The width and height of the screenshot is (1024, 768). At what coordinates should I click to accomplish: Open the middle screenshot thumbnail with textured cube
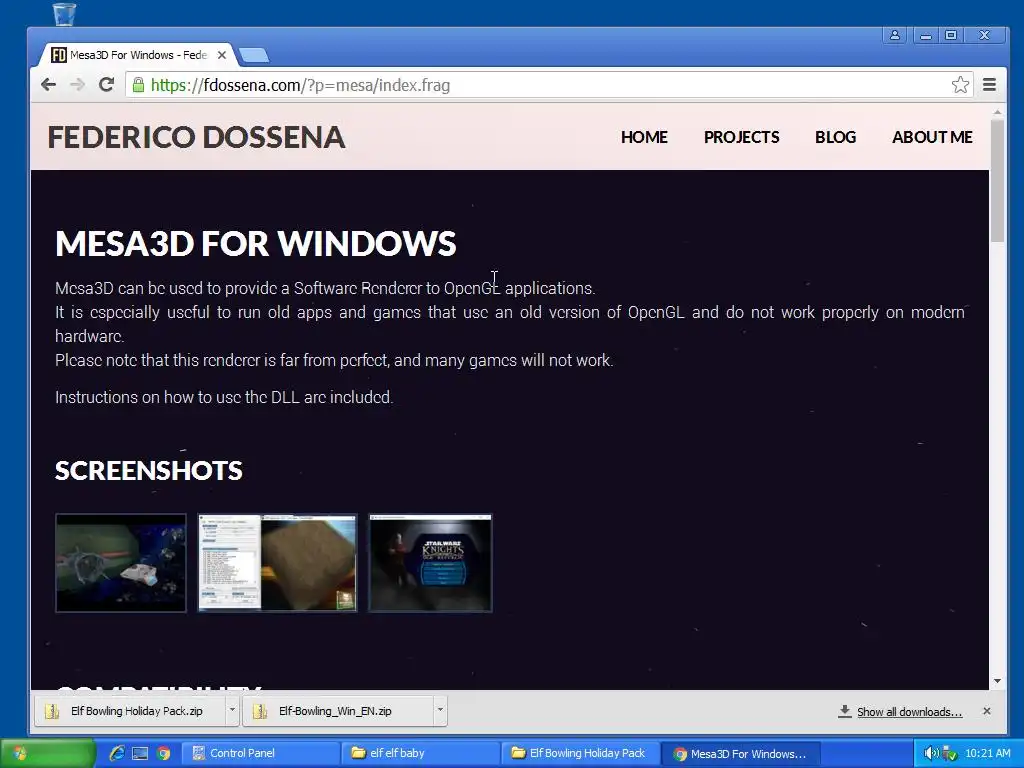[278, 563]
